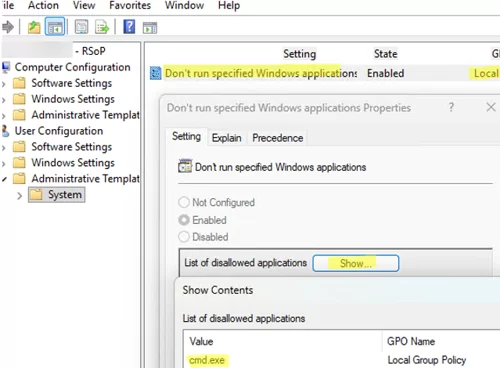Click the Forward arrow toolbar icon
500x368 pixels.
tap(8, 27)
